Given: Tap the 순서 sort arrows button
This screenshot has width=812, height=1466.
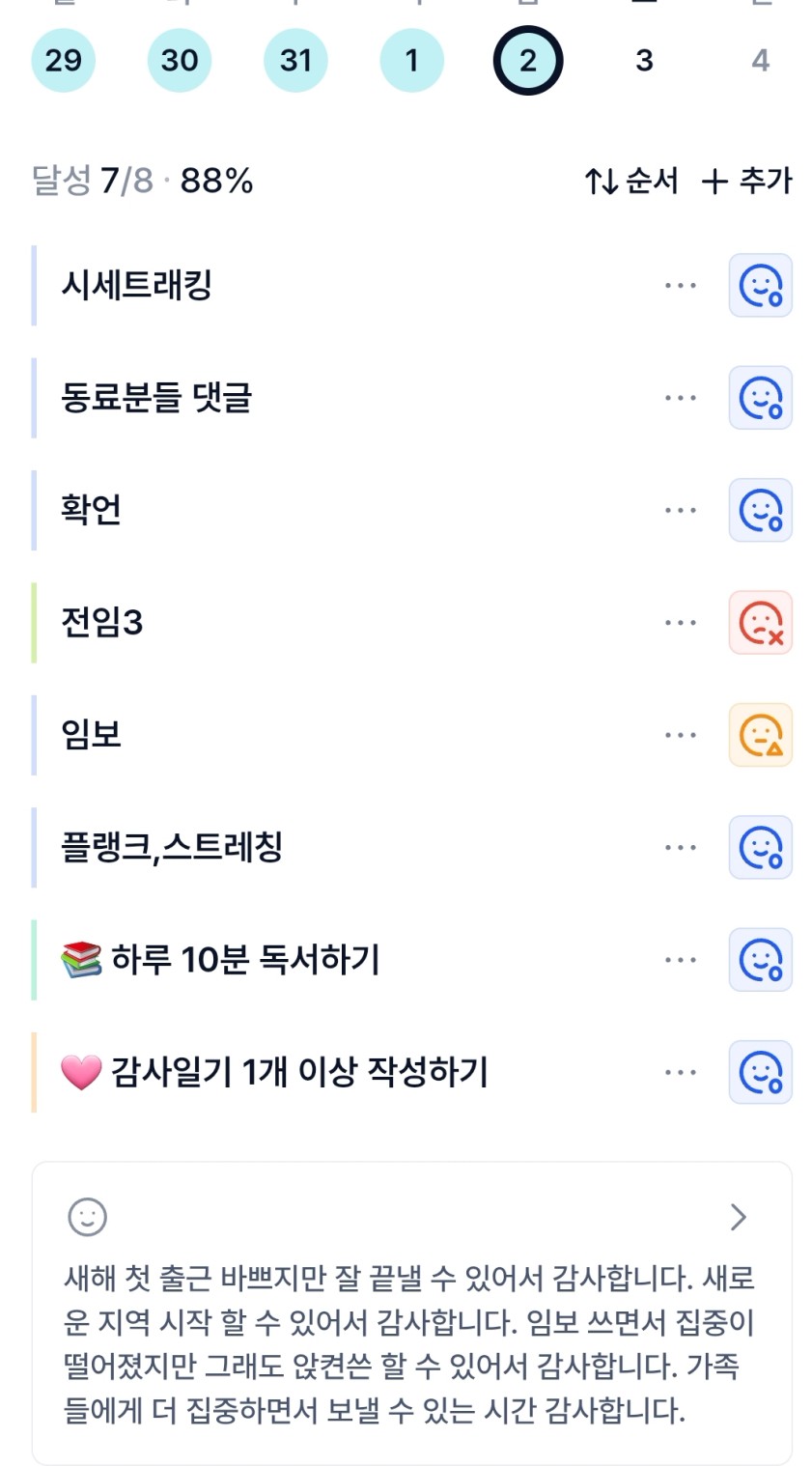Looking at the screenshot, I should pyautogui.click(x=631, y=181).
